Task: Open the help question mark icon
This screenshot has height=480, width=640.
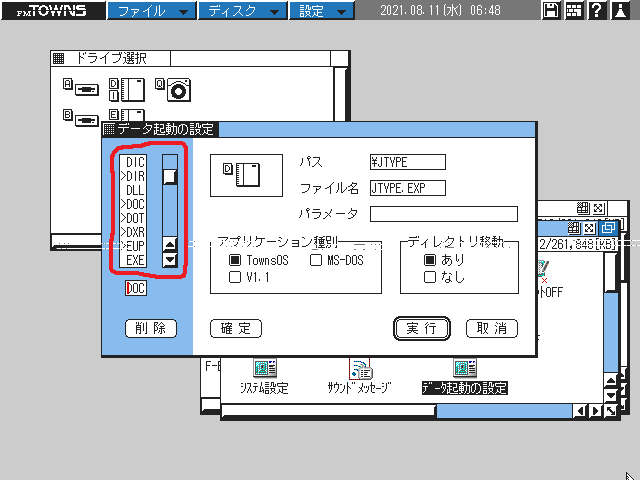Action: pyautogui.click(x=597, y=10)
